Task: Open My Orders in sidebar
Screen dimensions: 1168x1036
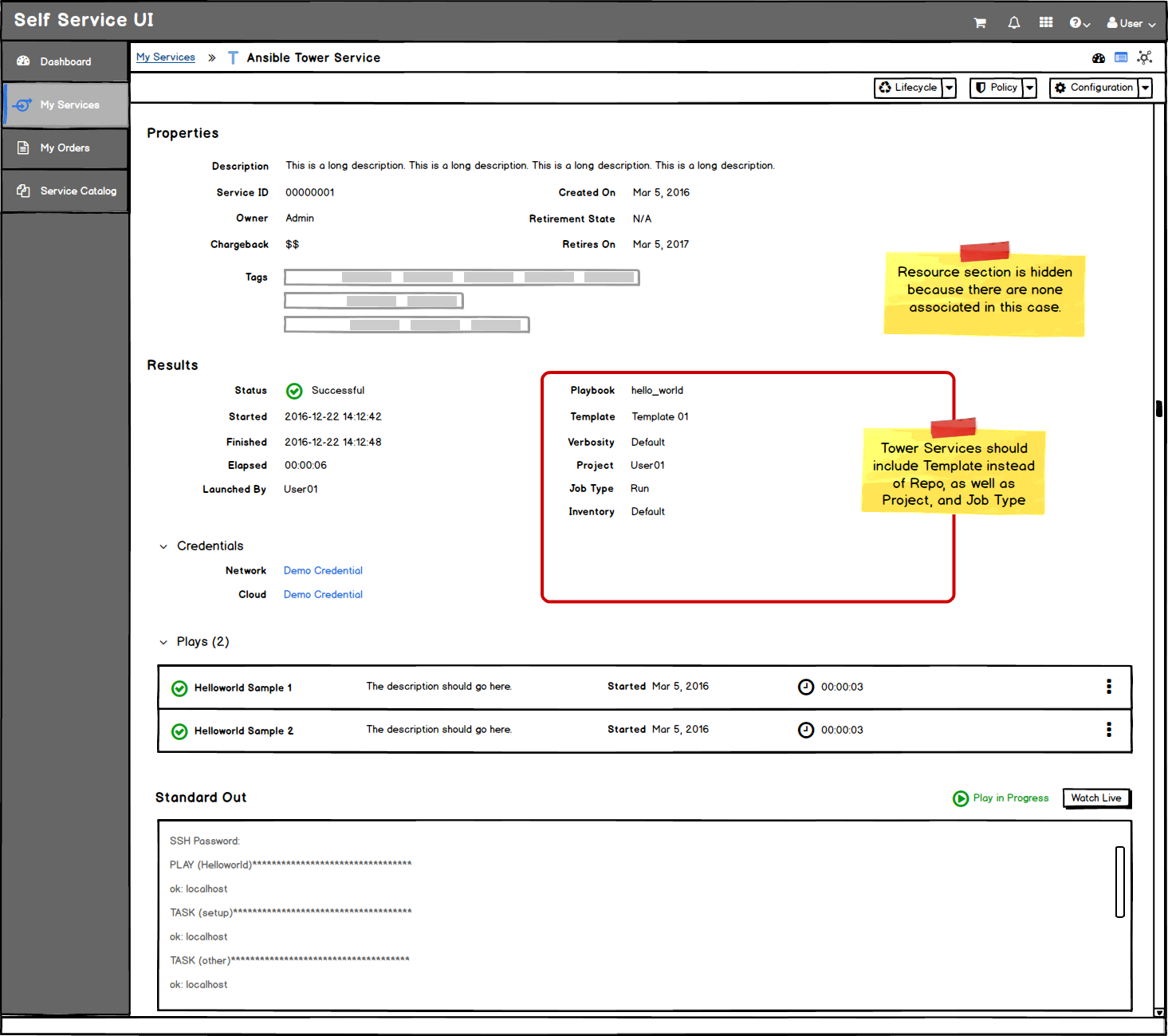Action: point(65,148)
